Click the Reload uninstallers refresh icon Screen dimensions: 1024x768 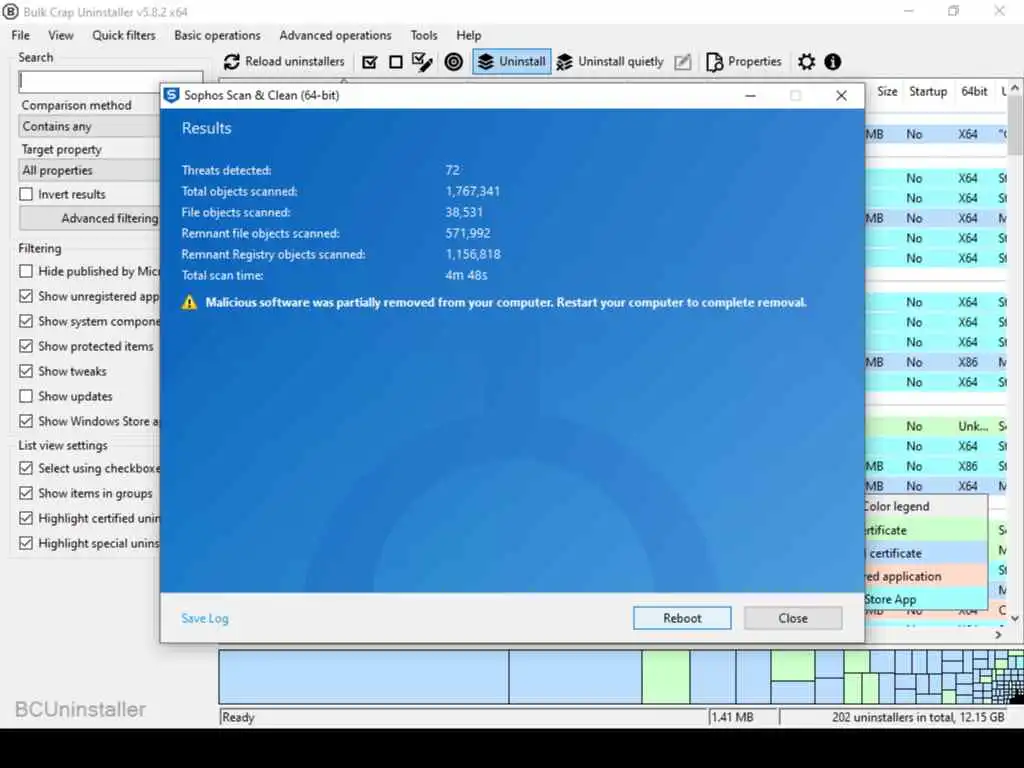231,62
